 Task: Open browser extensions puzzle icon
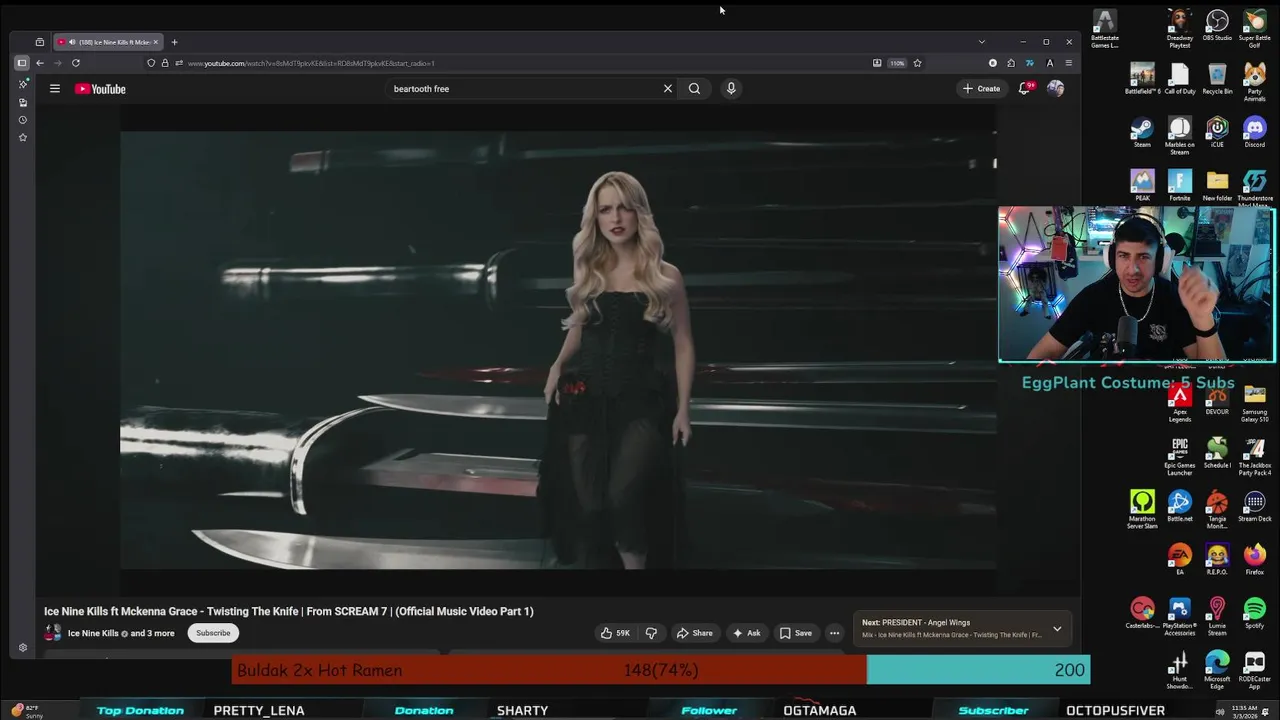click(x=1011, y=63)
